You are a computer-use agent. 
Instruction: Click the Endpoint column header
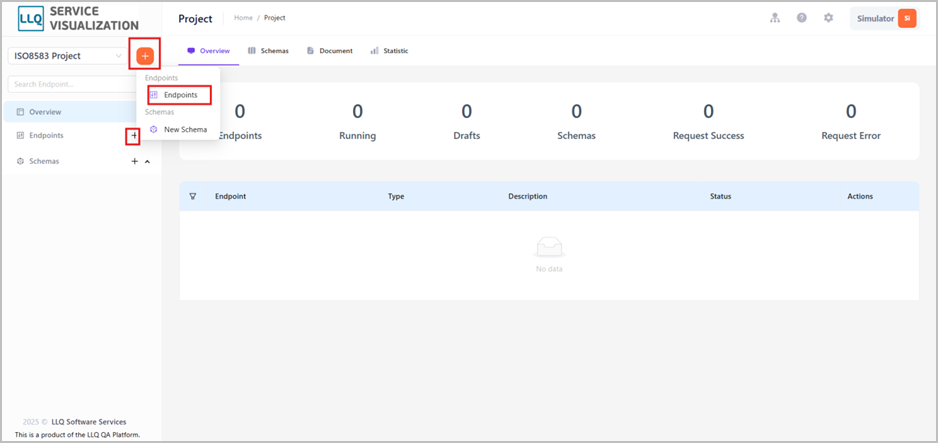[231, 196]
